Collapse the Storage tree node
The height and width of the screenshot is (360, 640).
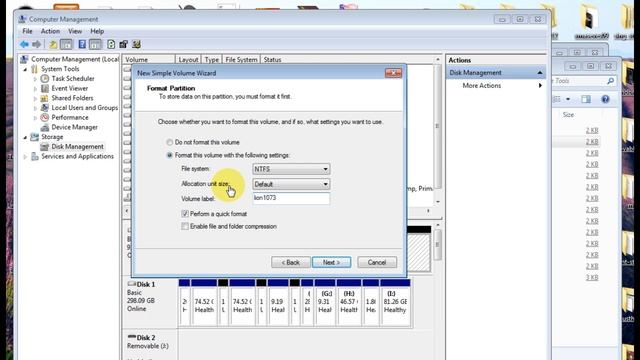click(x=25, y=138)
